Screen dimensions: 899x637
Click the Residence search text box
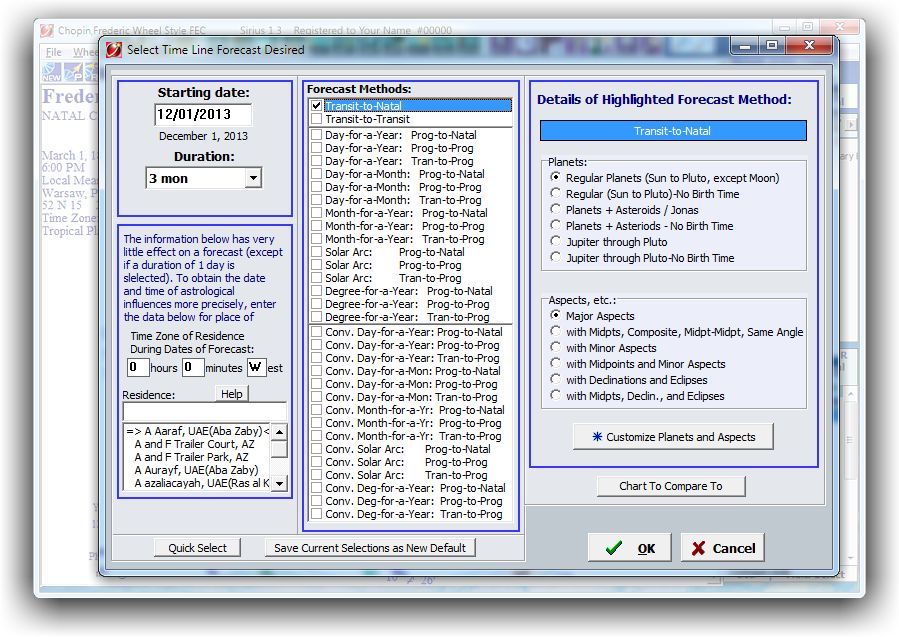[x=204, y=411]
